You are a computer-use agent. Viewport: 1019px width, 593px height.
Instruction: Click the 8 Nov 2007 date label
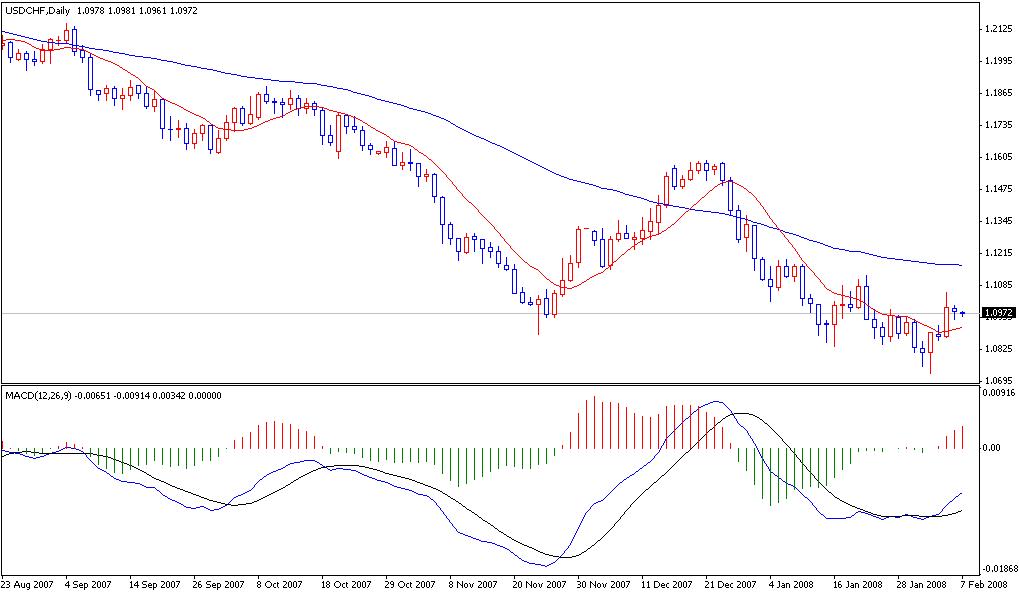[x=472, y=585]
